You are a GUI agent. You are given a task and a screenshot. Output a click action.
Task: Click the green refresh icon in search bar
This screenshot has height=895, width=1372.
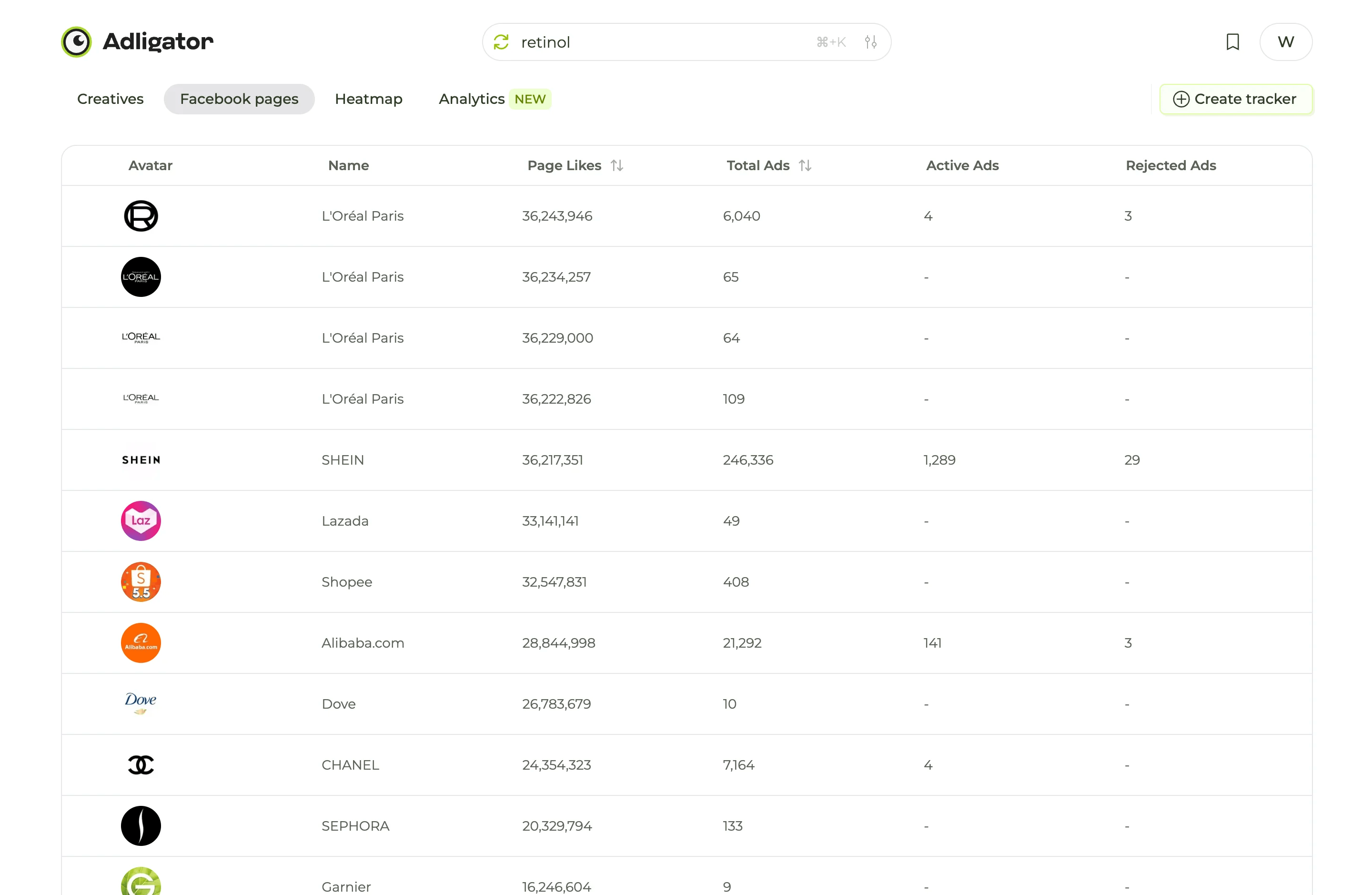[501, 42]
